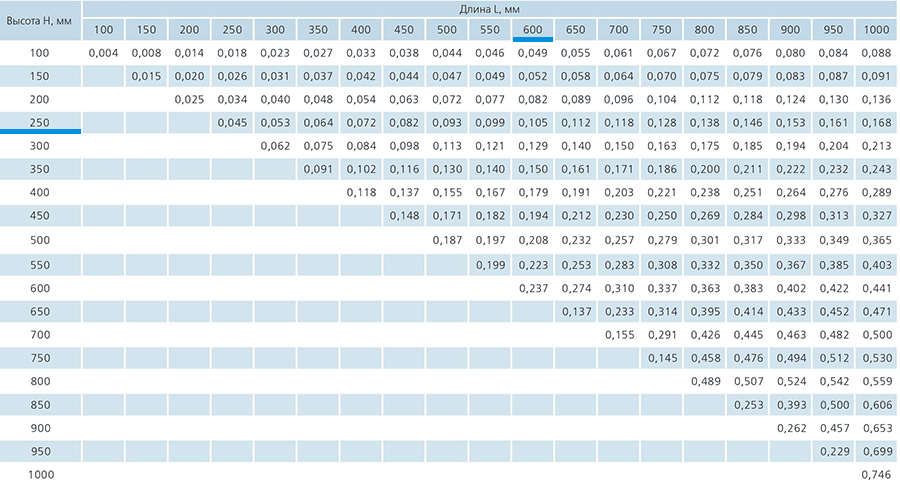Click value 0,500 in the height 700 row
Image resolution: width=900 pixels, height=484 pixels.
tap(876, 335)
